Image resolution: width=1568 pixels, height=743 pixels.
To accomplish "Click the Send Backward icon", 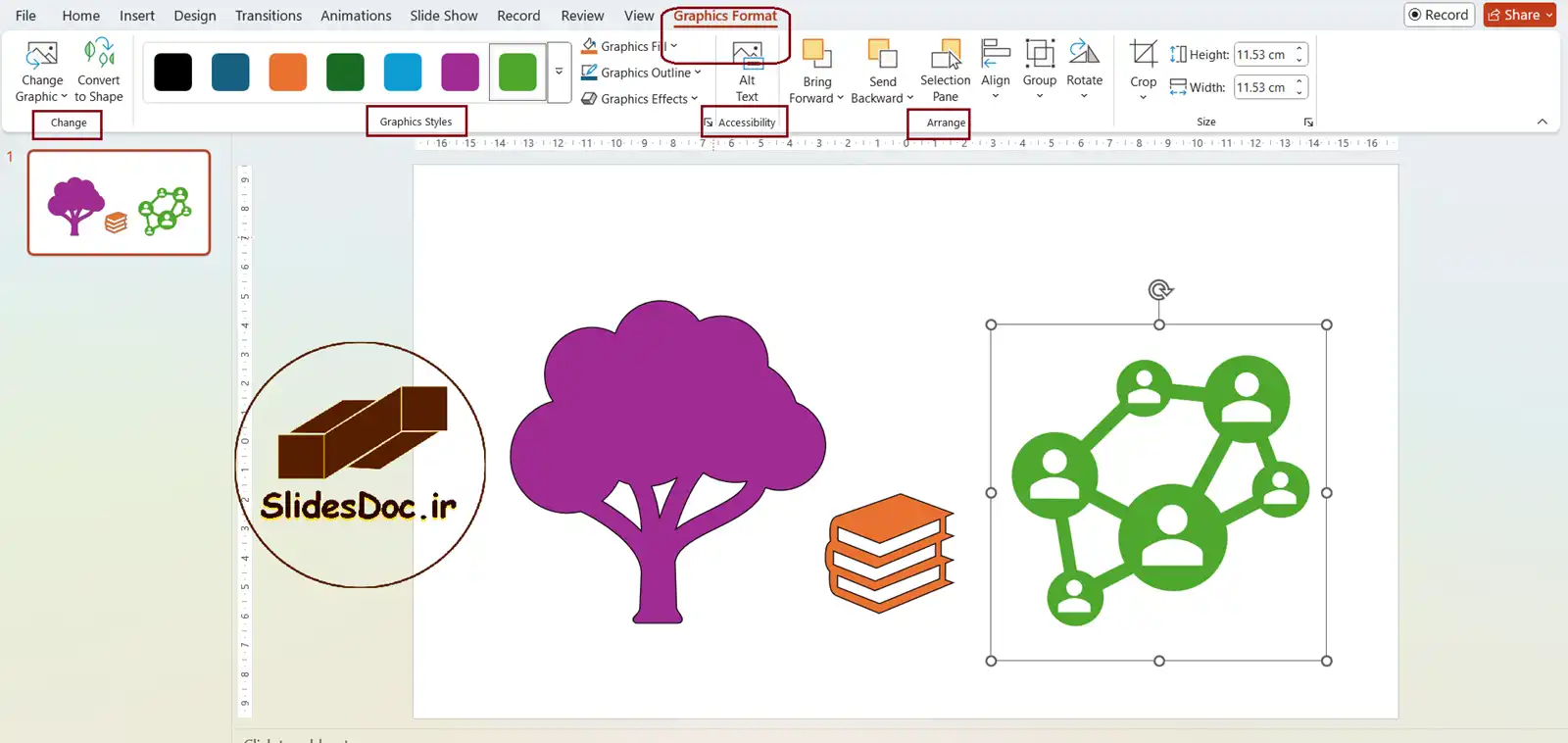I will (x=882, y=55).
